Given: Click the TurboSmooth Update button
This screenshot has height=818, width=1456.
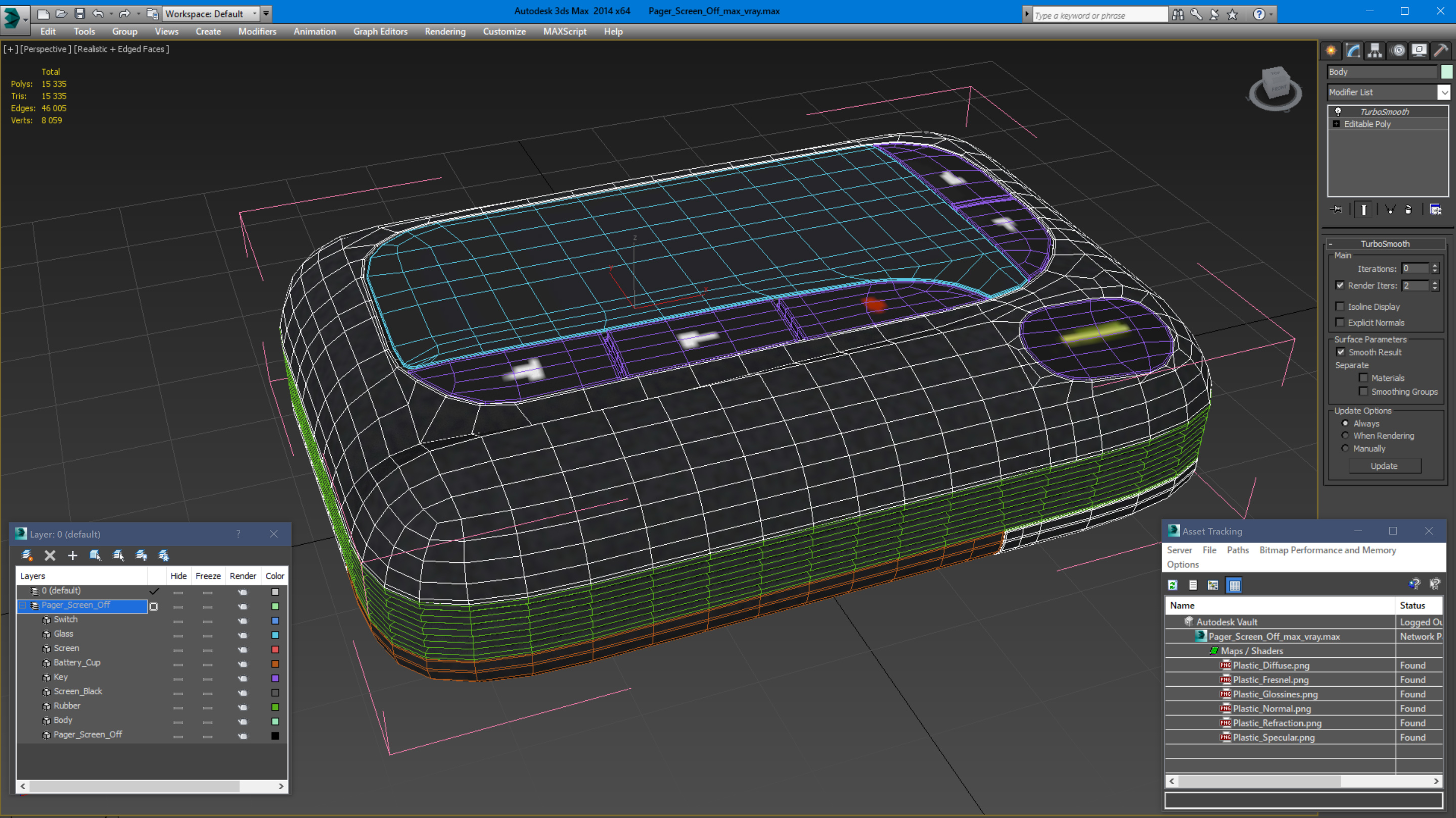Looking at the screenshot, I should coord(1384,466).
